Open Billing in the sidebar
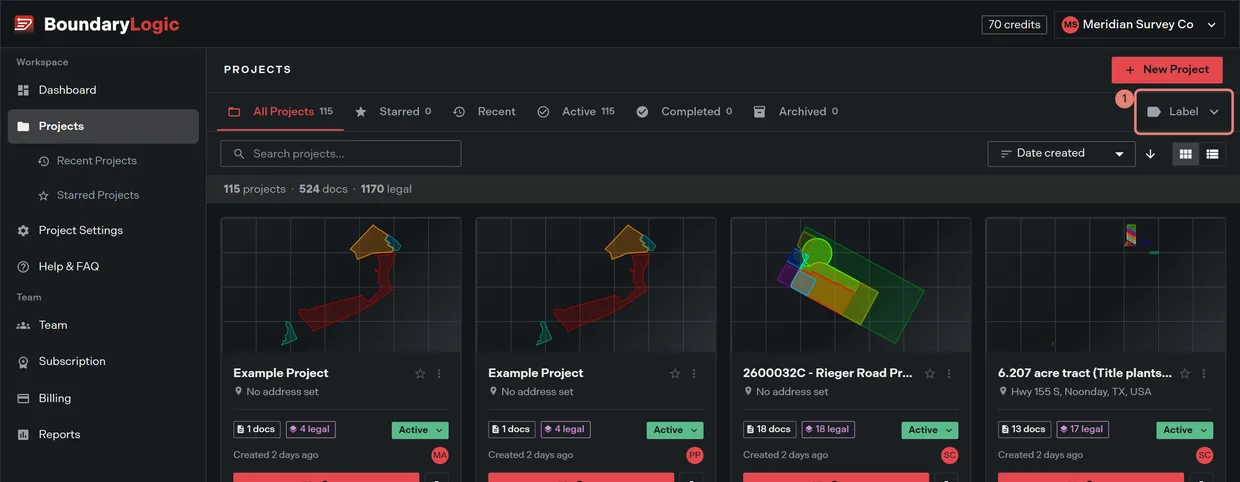The height and width of the screenshot is (482, 1240). pos(103,398)
